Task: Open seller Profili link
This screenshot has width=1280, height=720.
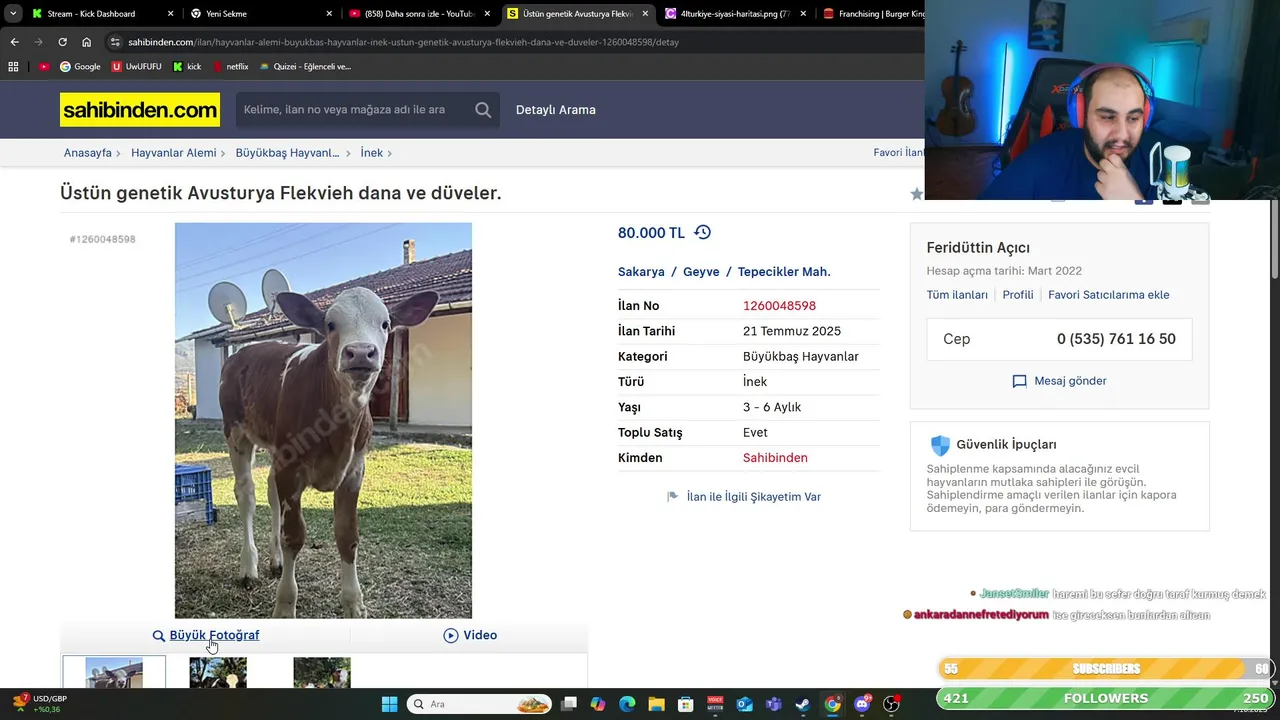Action: pyautogui.click(x=1018, y=295)
